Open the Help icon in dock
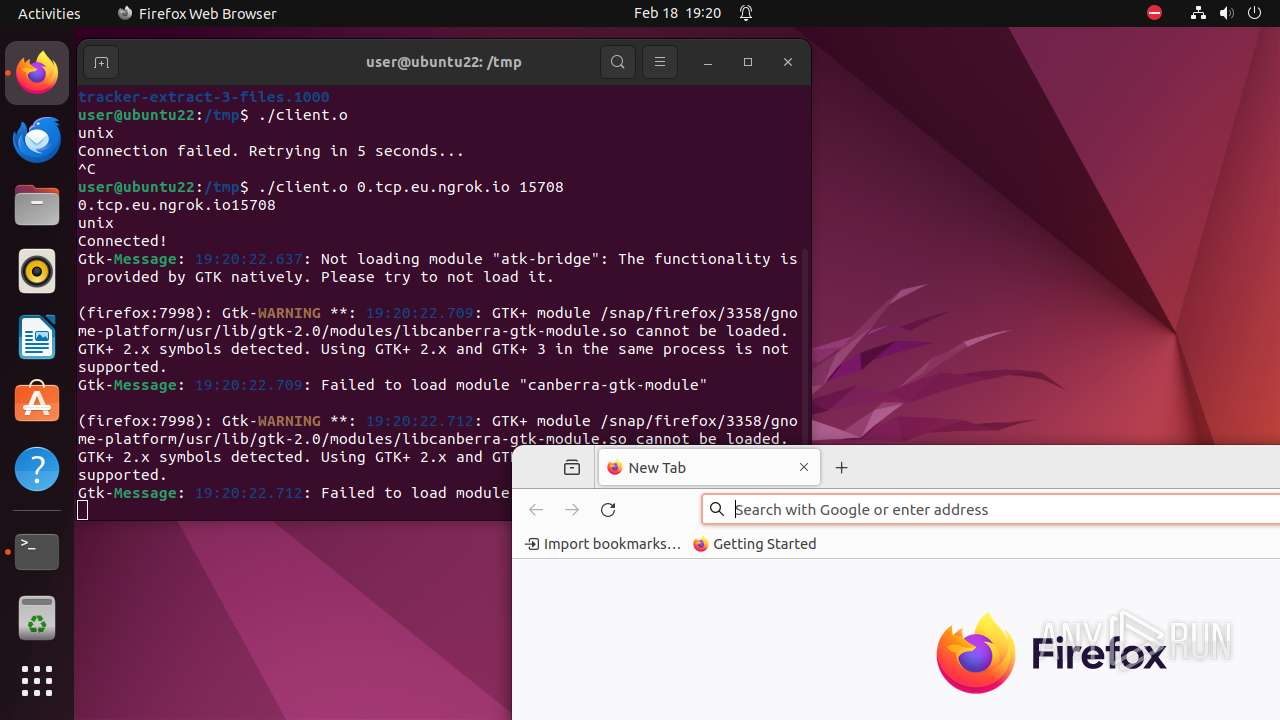 [37, 469]
